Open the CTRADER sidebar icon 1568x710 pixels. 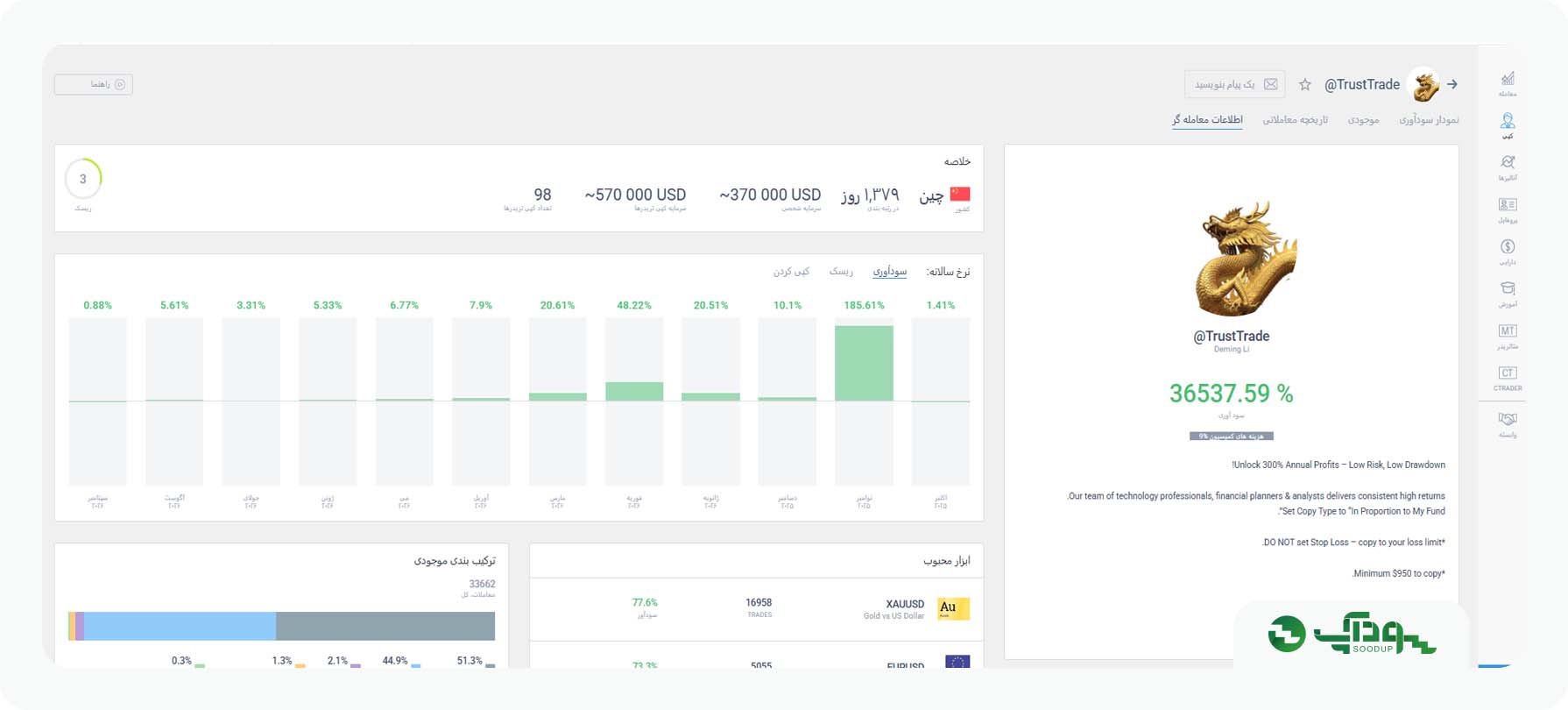click(x=1508, y=373)
